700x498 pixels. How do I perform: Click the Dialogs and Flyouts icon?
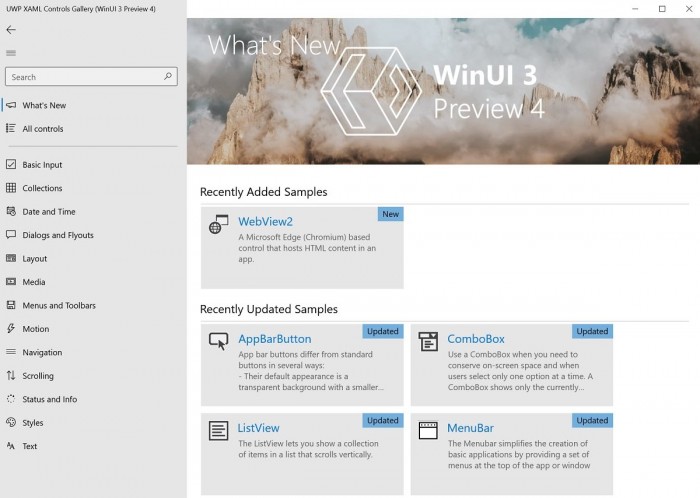point(11,235)
